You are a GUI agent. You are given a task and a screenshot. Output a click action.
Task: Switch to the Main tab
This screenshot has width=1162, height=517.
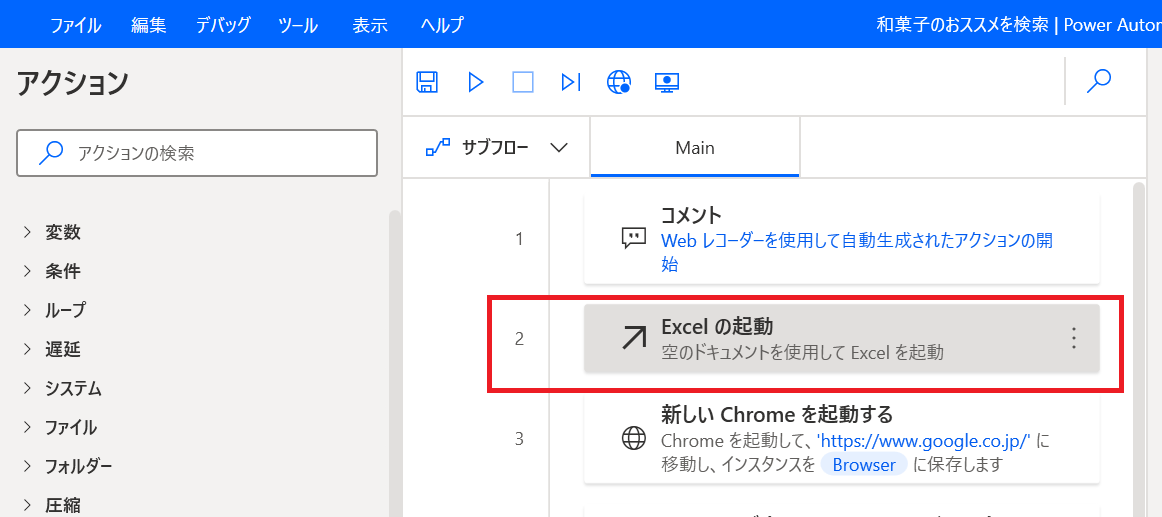tap(695, 147)
